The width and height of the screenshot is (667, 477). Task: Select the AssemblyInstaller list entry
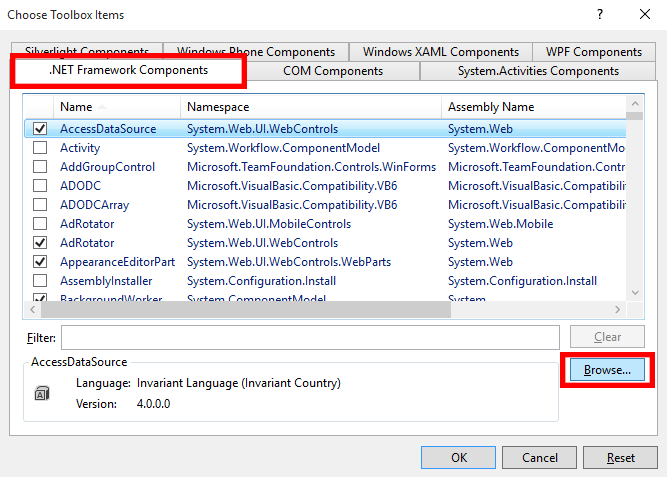pos(106,281)
